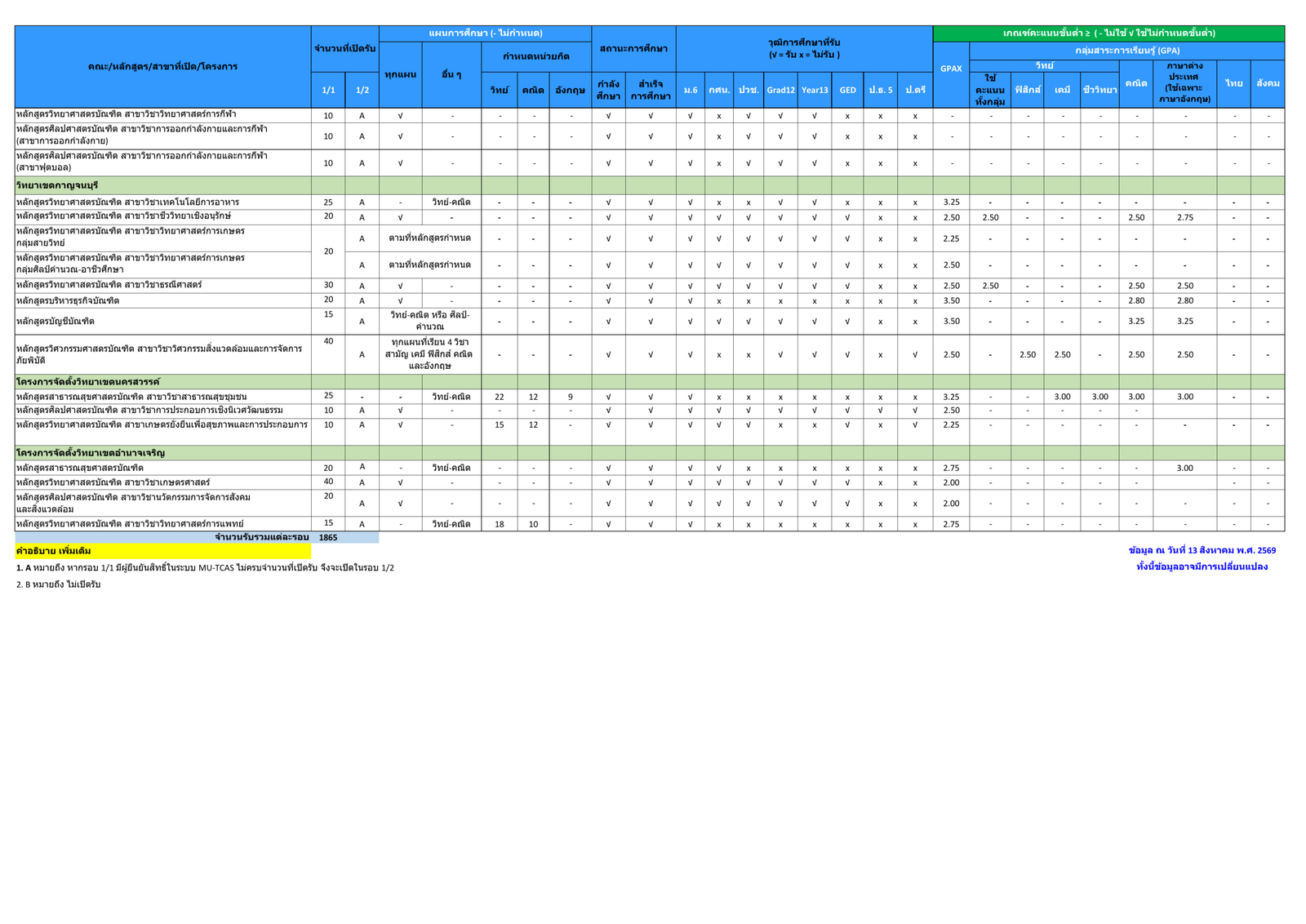Select the 'วิศวกรรมสิ่งแวดล้อมและการจัดการภัยพิบัติ' program name
Image resolution: width=1306 pixels, height=924 pixels.
tap(159, 354)
